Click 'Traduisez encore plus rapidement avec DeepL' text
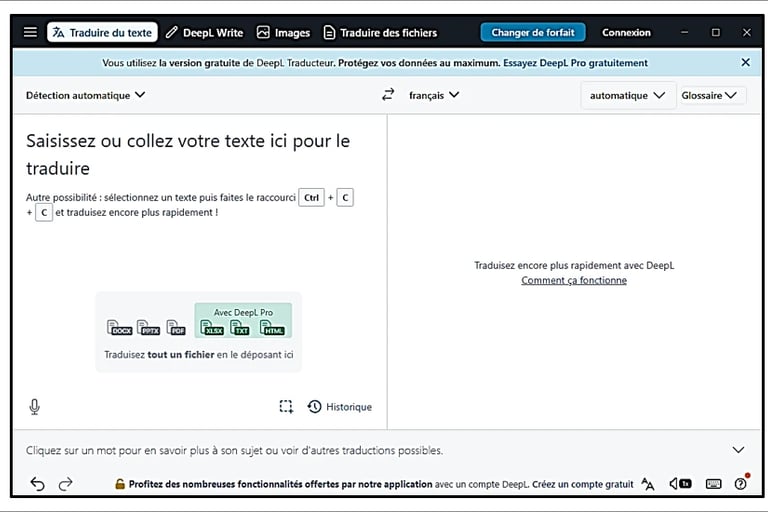The image size is (768, 512). pos(574,265)
